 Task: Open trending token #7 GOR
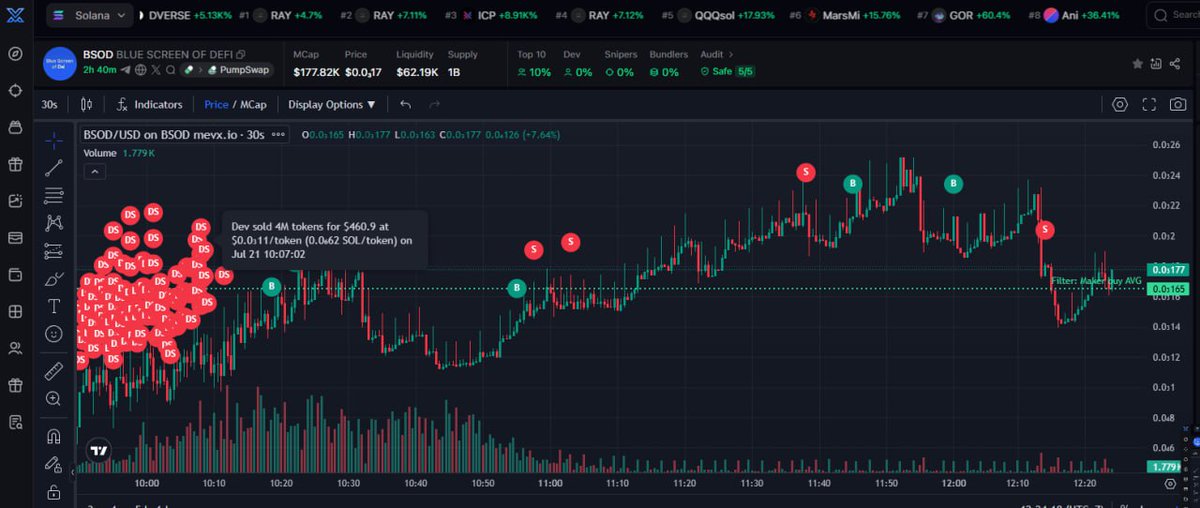965,16
